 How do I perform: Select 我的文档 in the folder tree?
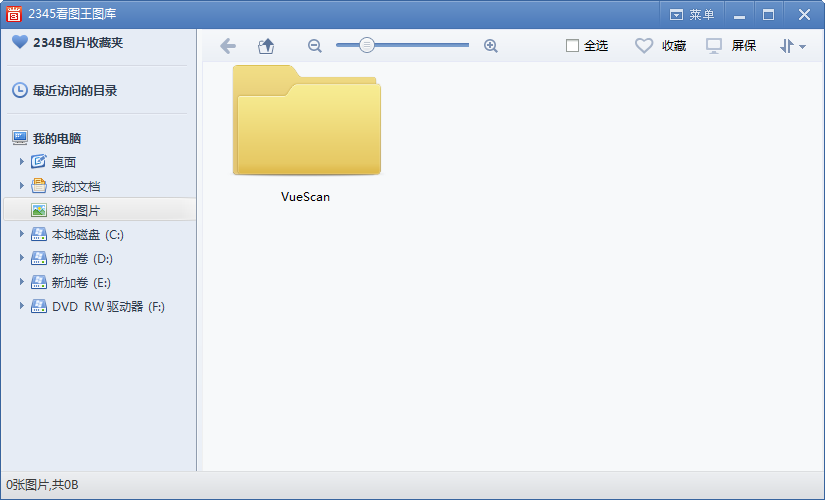tap(76, 186)
